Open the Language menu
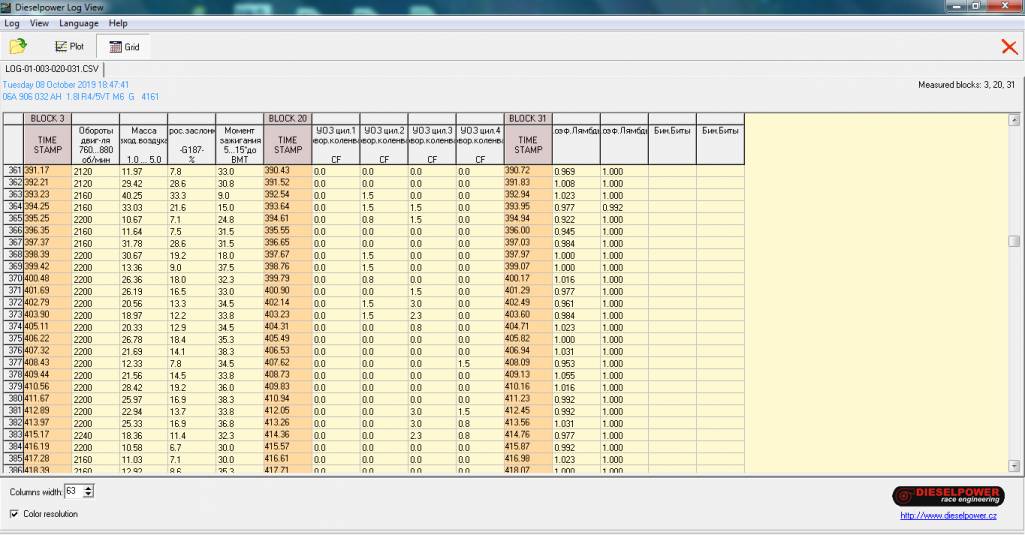This screenshot has width=1025, height=535. (x=79, y=22)
